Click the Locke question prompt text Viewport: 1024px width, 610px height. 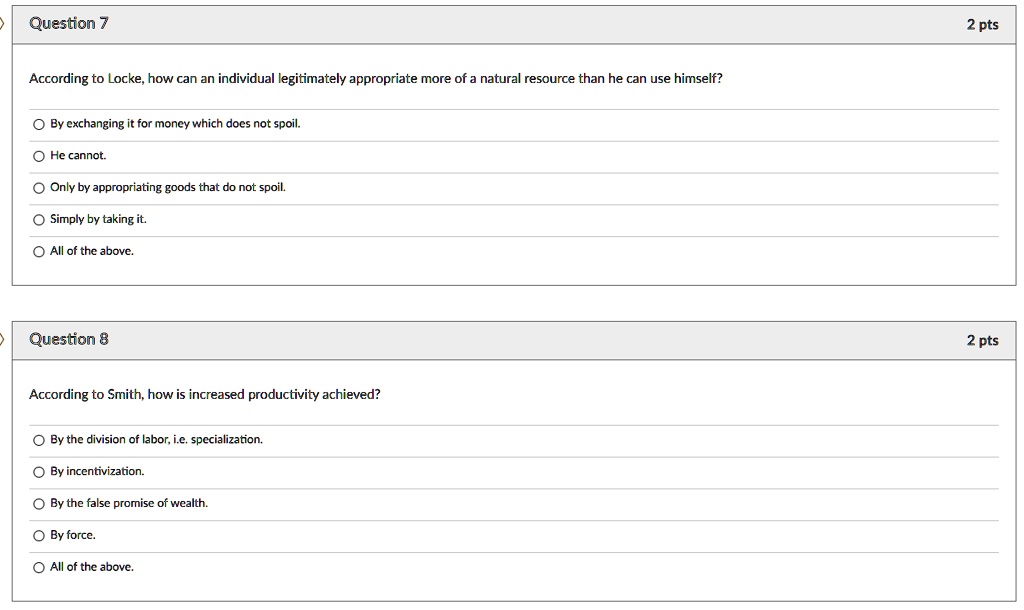click(x=376, y=79)
